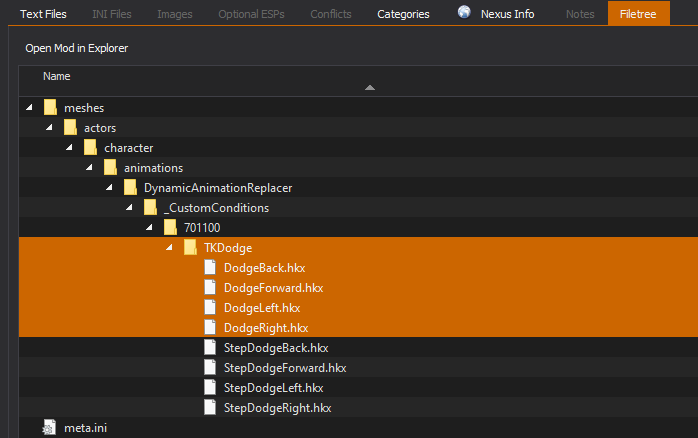The width and height of the screenshot is (698, 438).
Task: Collapse the actors folder
Action: coord(49,127)
